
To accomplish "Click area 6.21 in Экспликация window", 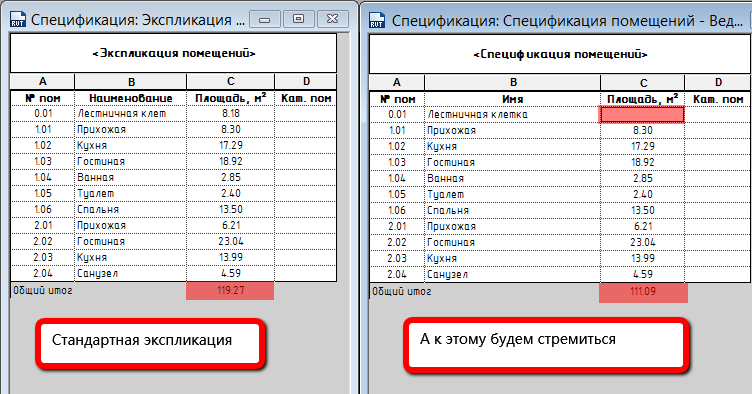I will [x=231, y=225].
